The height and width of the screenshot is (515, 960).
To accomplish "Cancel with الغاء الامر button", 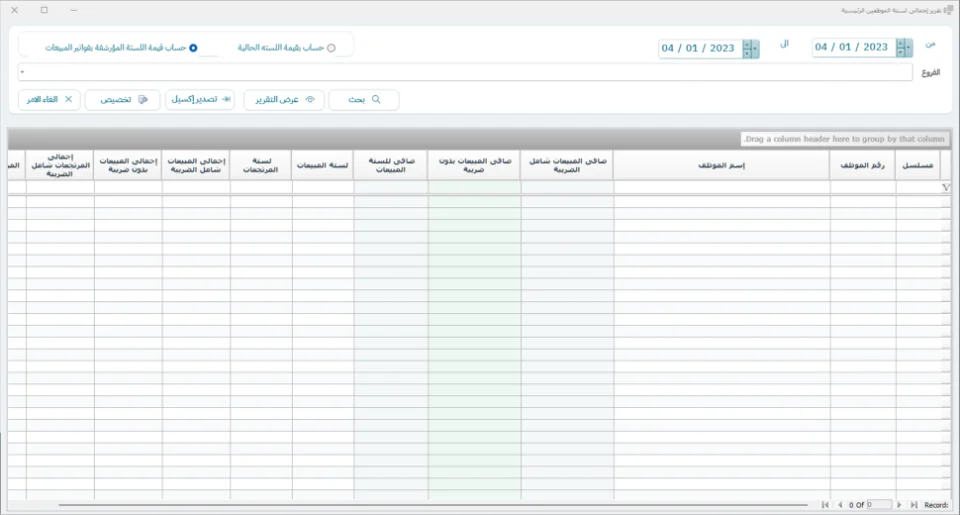I will (x=49, y=100).
